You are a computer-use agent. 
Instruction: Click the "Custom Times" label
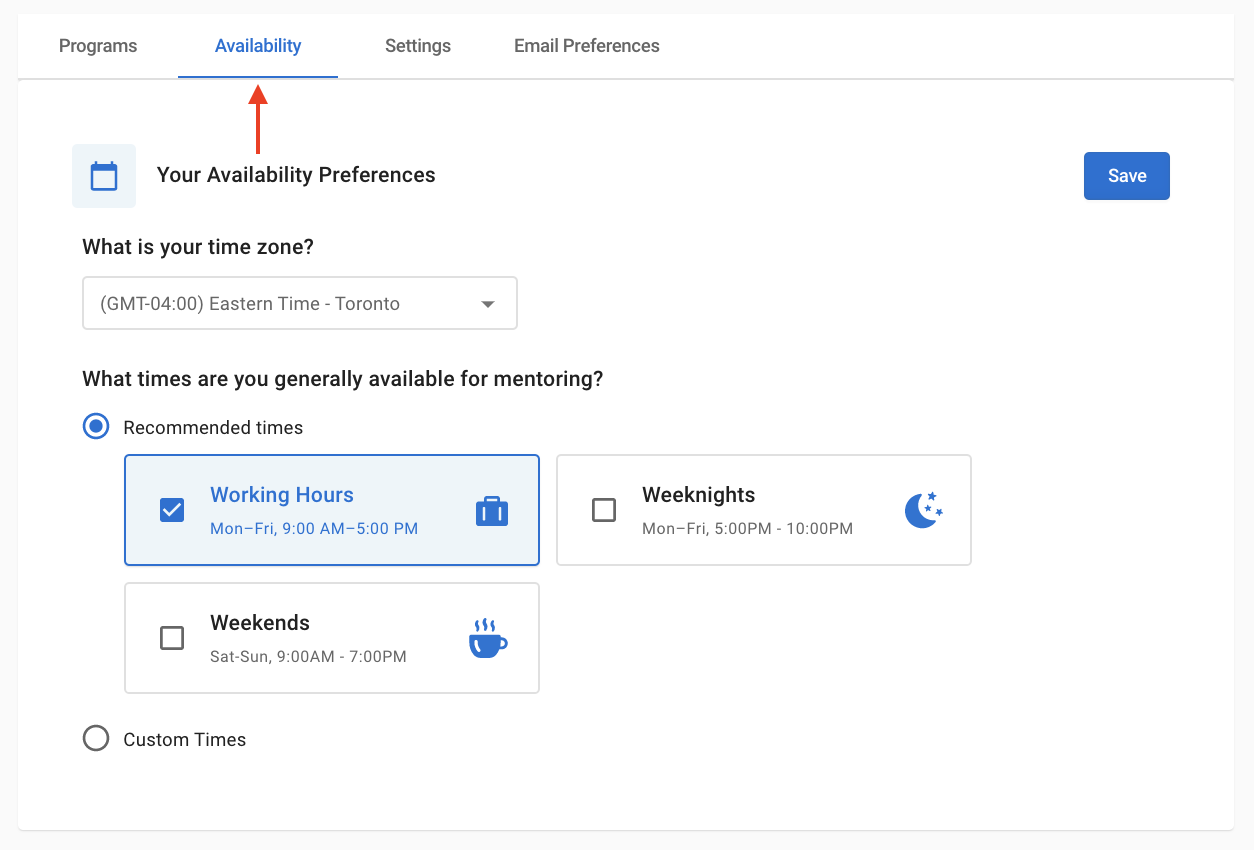coord(185,740)
